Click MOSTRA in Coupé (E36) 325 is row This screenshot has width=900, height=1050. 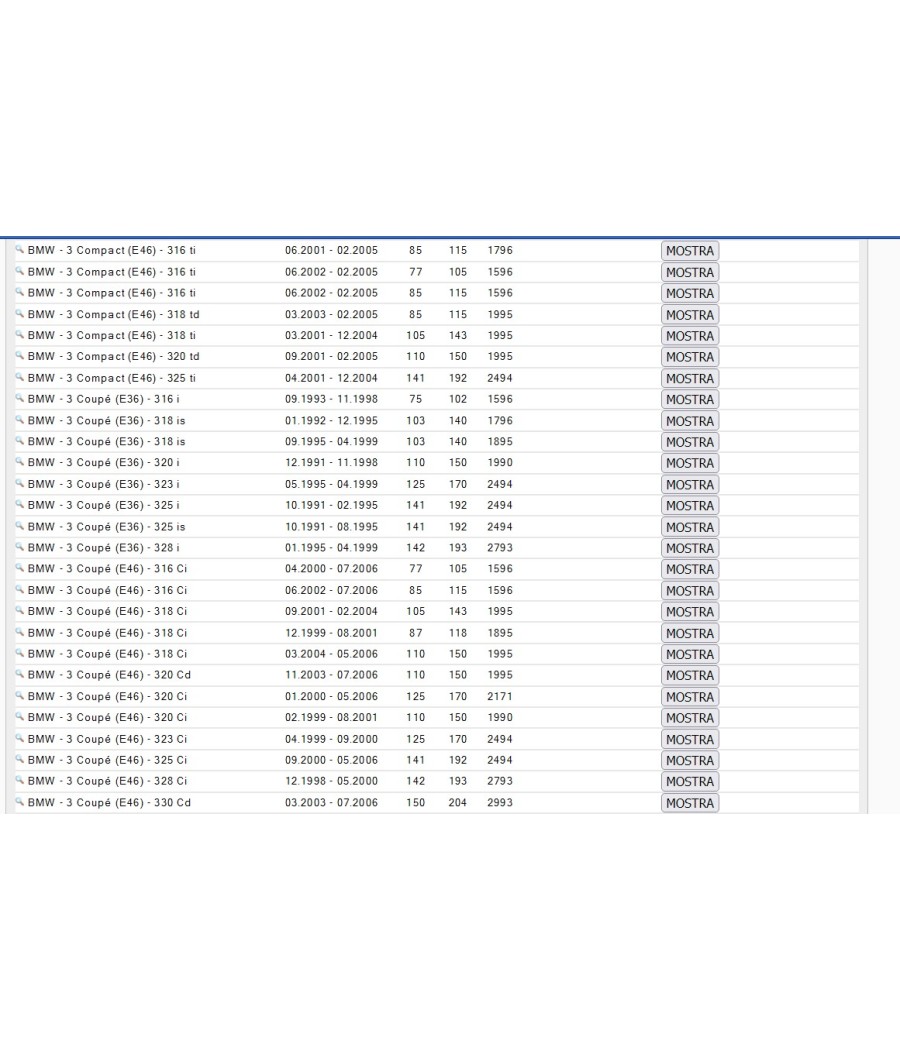click(690, 527)
